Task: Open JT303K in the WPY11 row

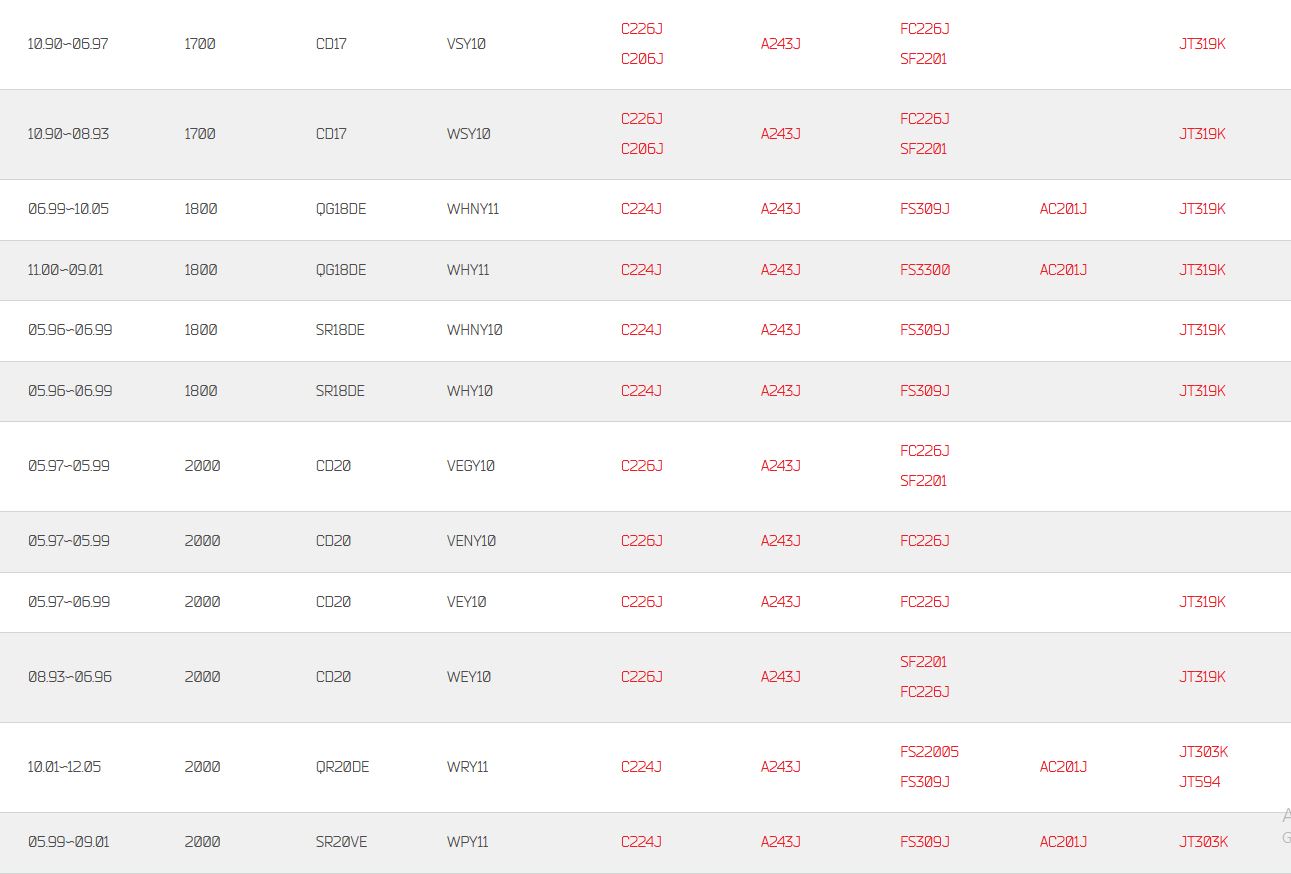Action: [1203, 842]
